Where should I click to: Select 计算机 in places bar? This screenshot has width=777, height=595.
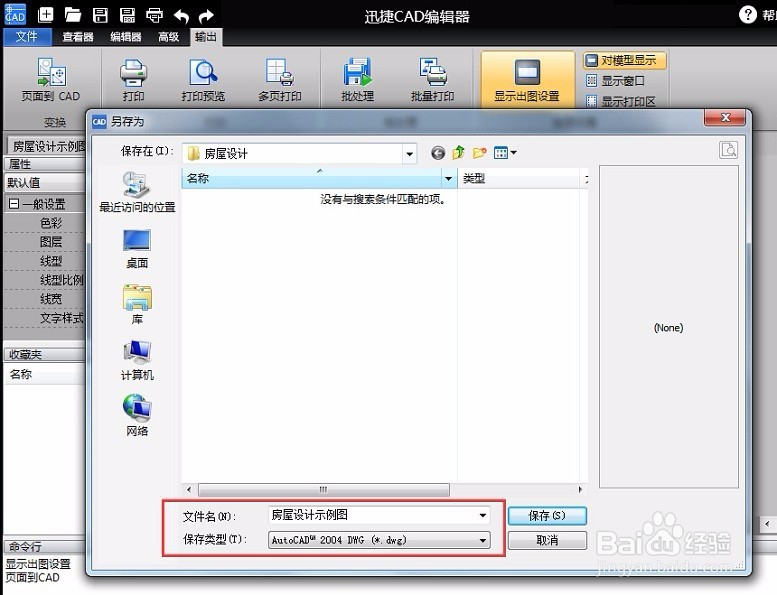click(x=137, y=361)
